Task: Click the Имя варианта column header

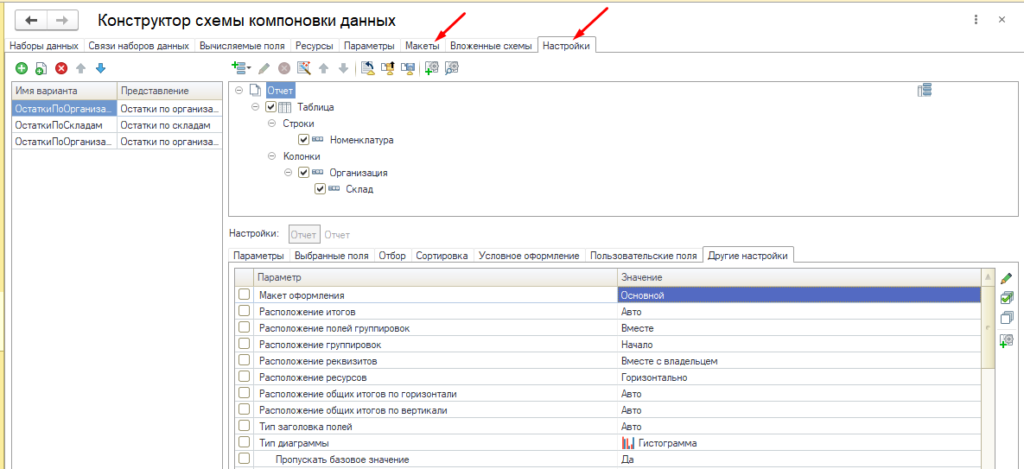Action: (65, 91)
